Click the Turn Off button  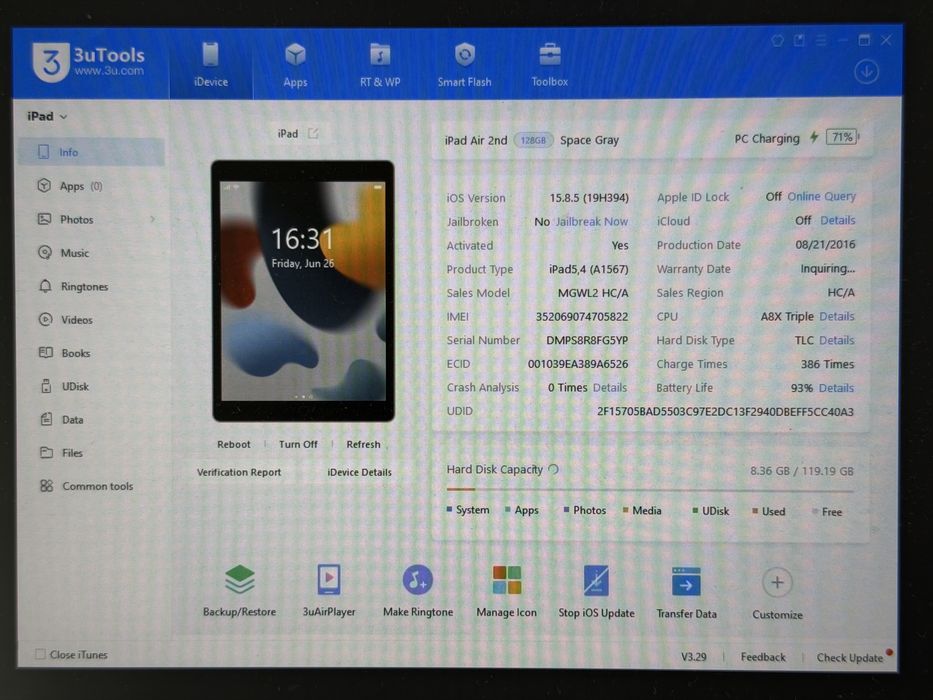pos(298,444)
